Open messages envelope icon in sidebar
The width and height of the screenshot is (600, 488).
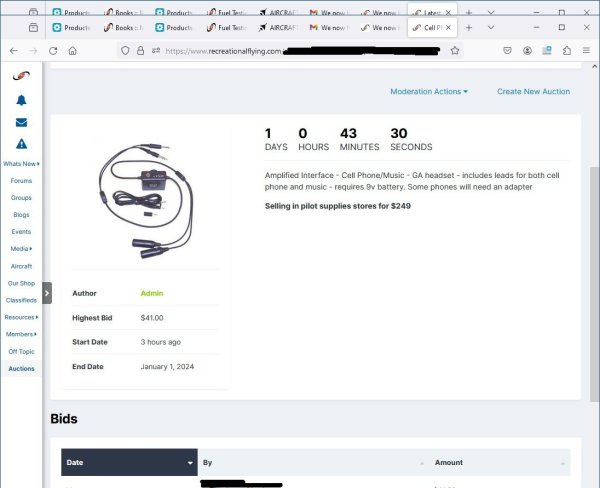(21, 122)
